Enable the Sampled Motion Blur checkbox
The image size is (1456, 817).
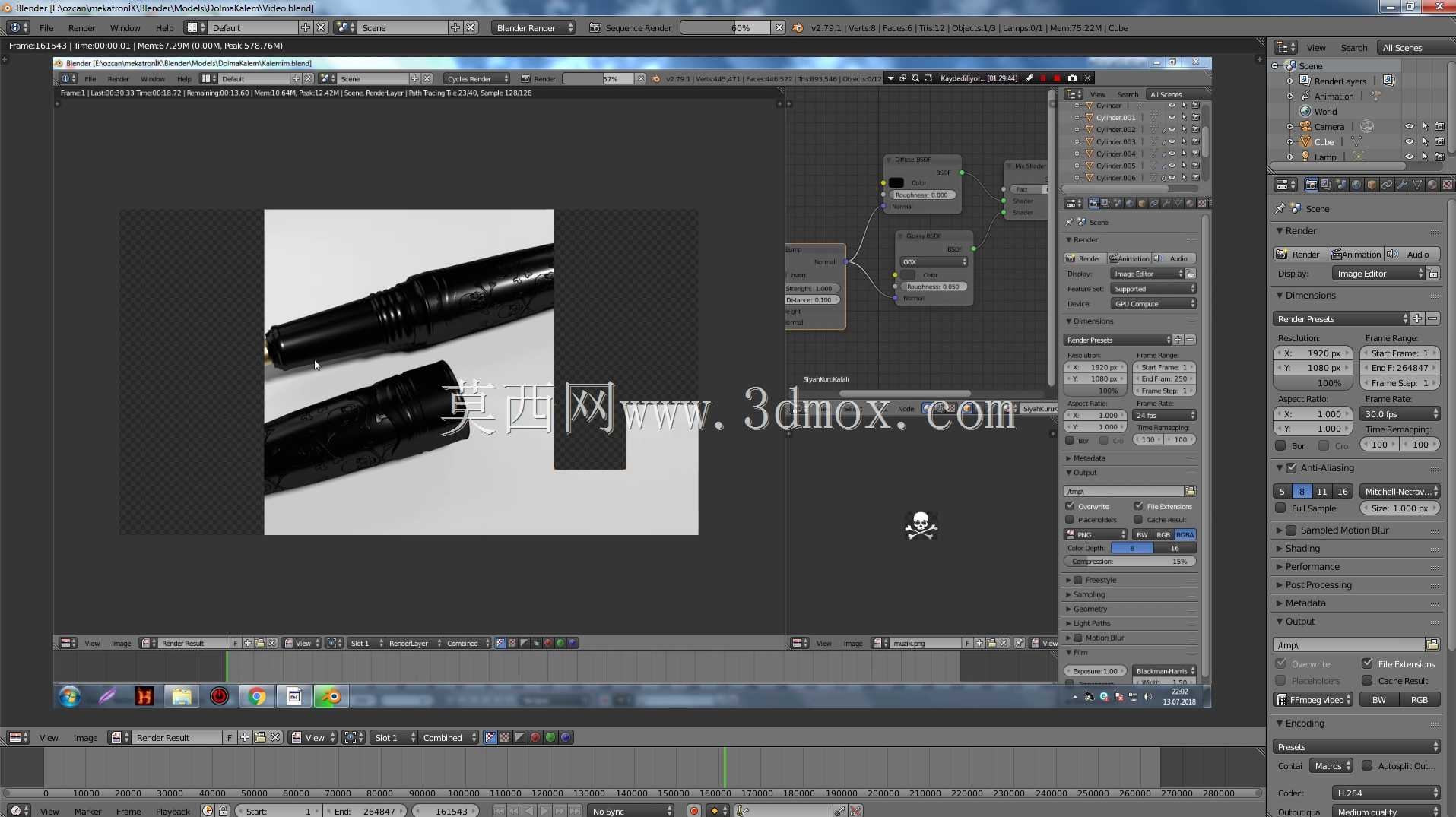1291,530
